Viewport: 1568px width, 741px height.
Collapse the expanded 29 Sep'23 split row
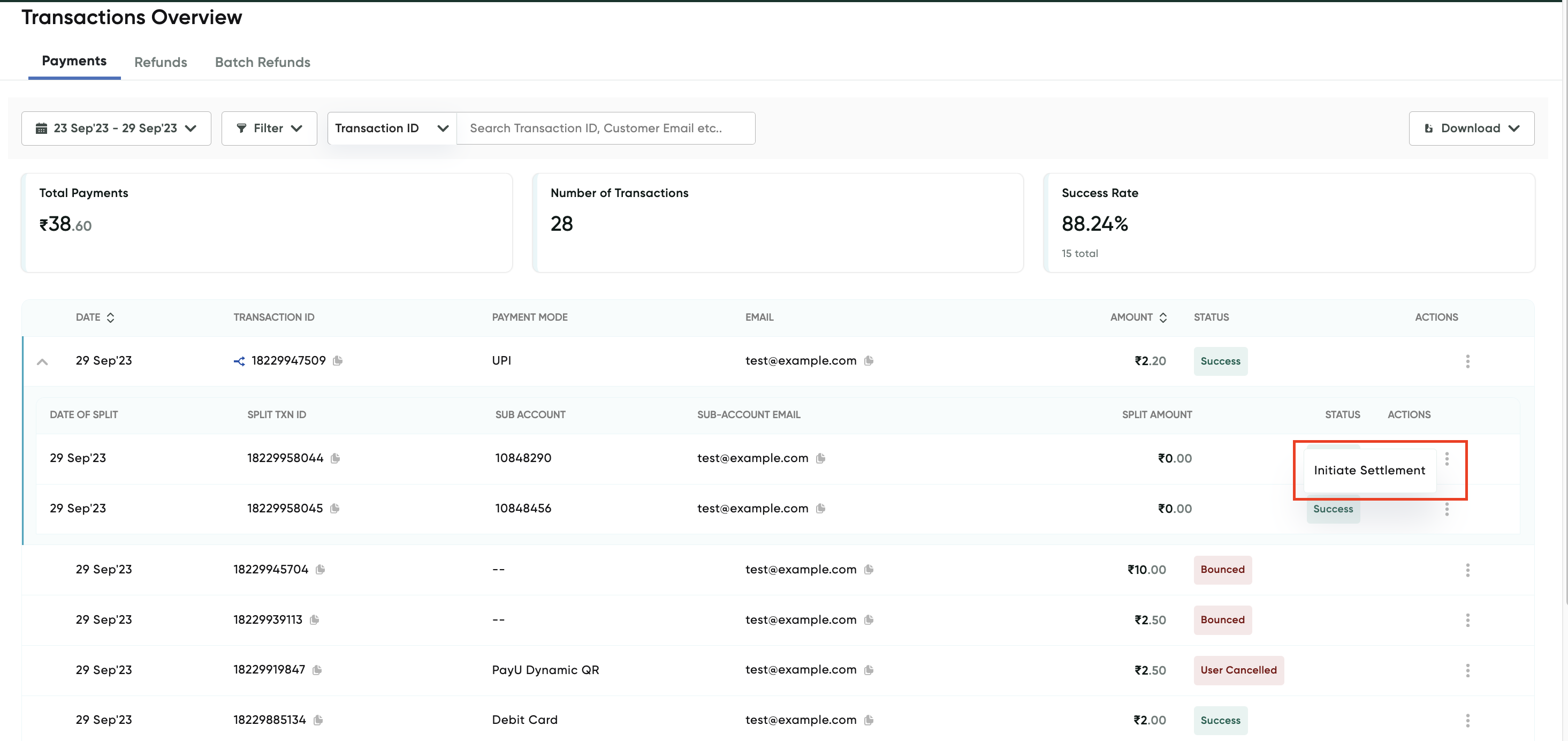pos(42,362)
